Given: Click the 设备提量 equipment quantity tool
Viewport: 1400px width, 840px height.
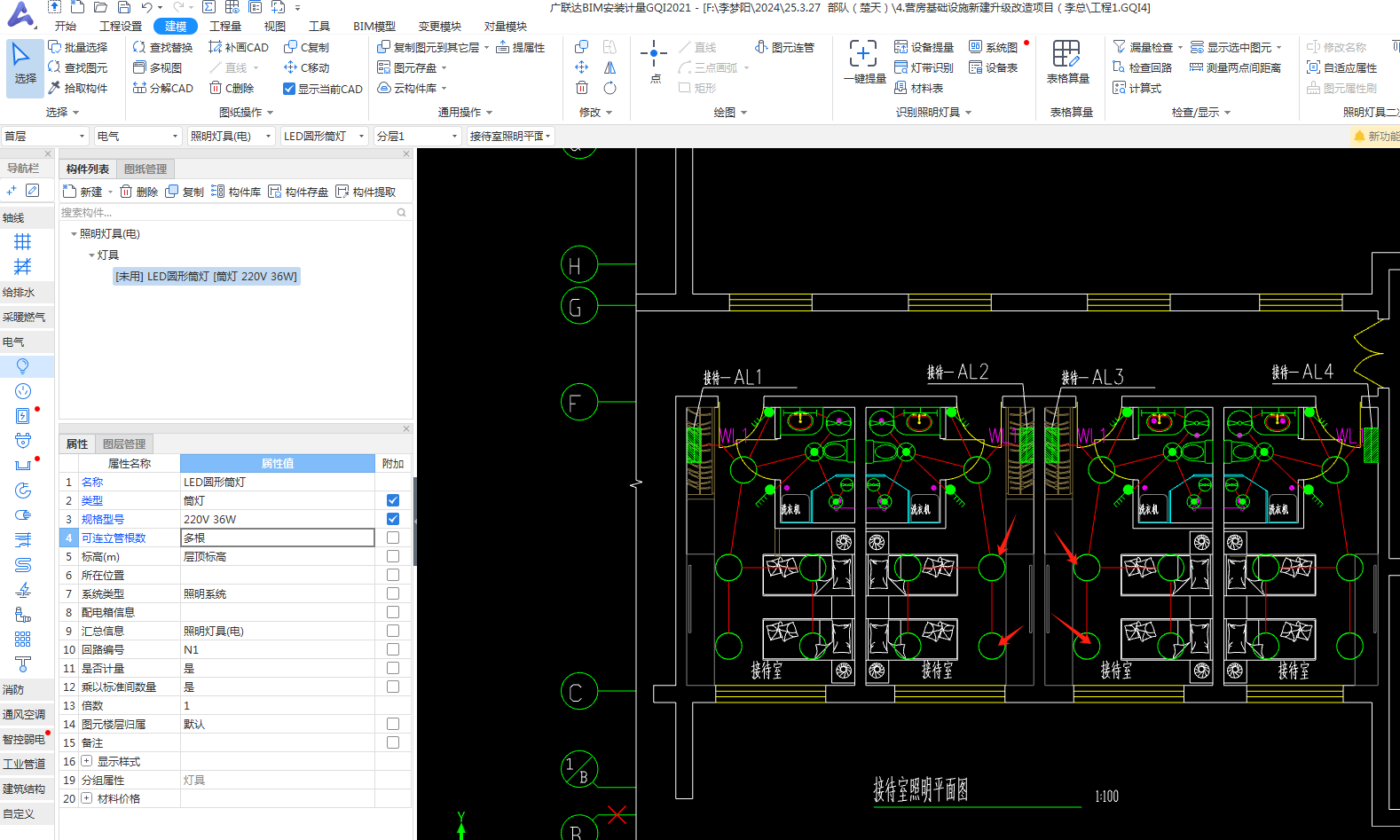Looking at the screenshot, I should point(924,47).
